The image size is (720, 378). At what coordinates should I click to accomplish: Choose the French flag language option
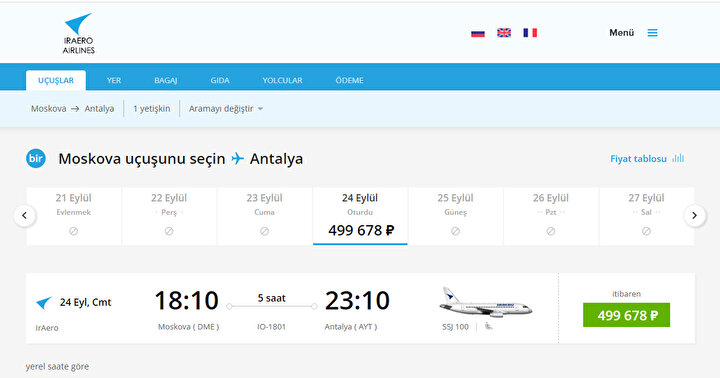[x=530, y=33]
